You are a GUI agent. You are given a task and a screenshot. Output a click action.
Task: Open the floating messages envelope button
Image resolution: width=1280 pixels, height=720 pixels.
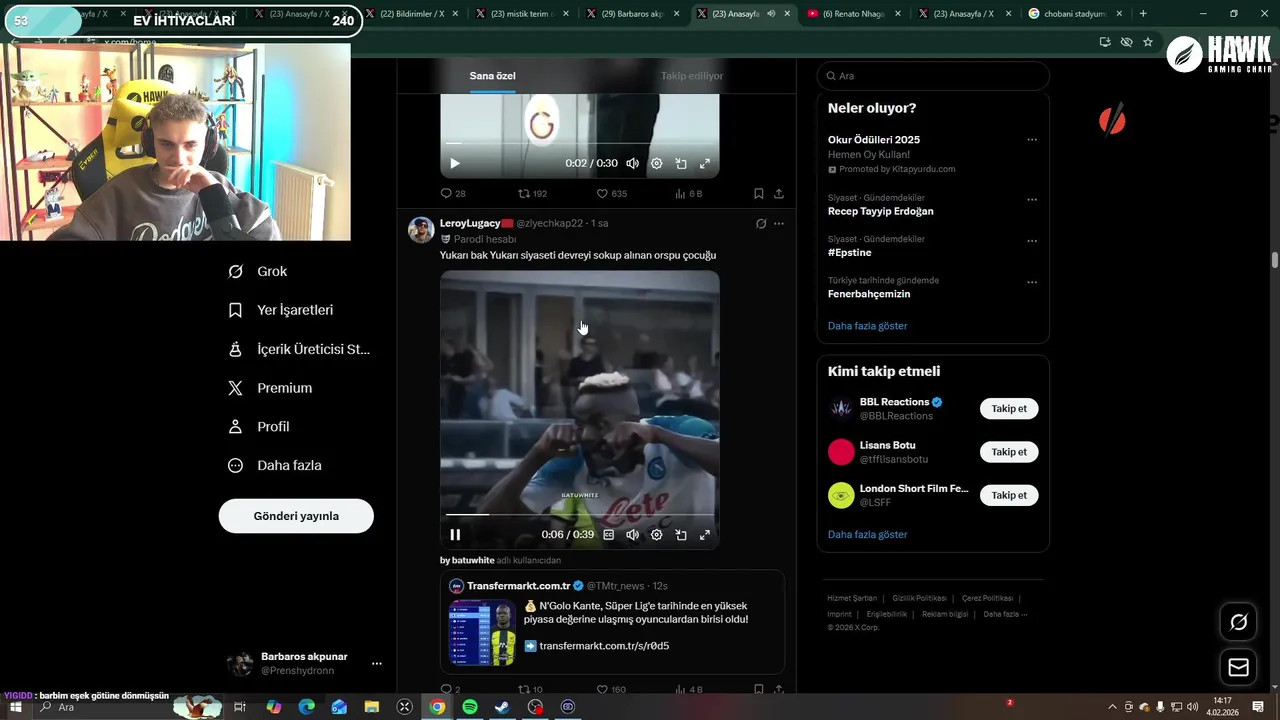click(1238, 667)
